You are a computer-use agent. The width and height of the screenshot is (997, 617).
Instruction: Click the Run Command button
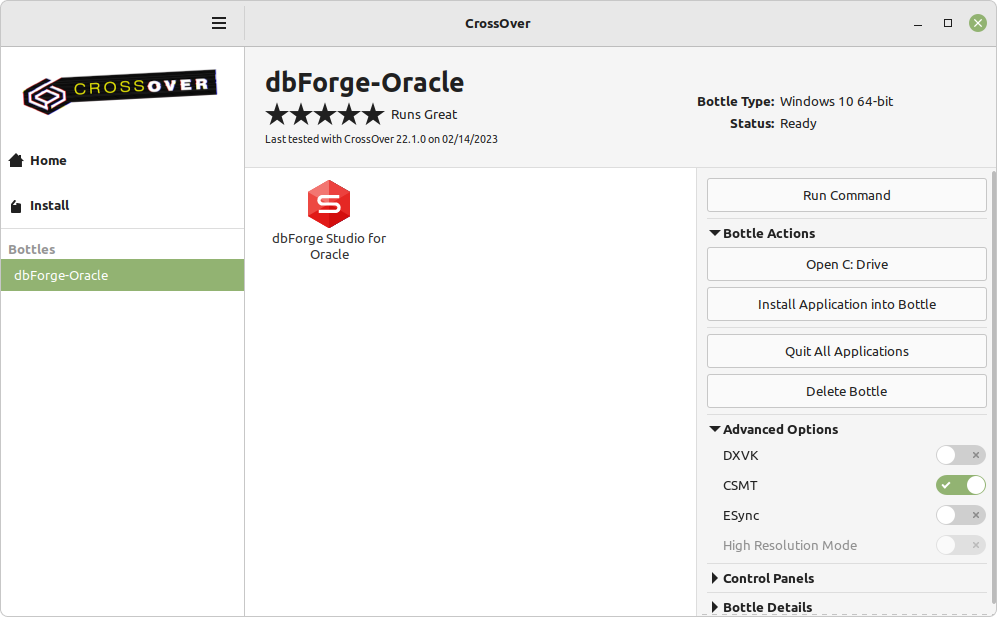pyautogui.click(x=846, y=195)
